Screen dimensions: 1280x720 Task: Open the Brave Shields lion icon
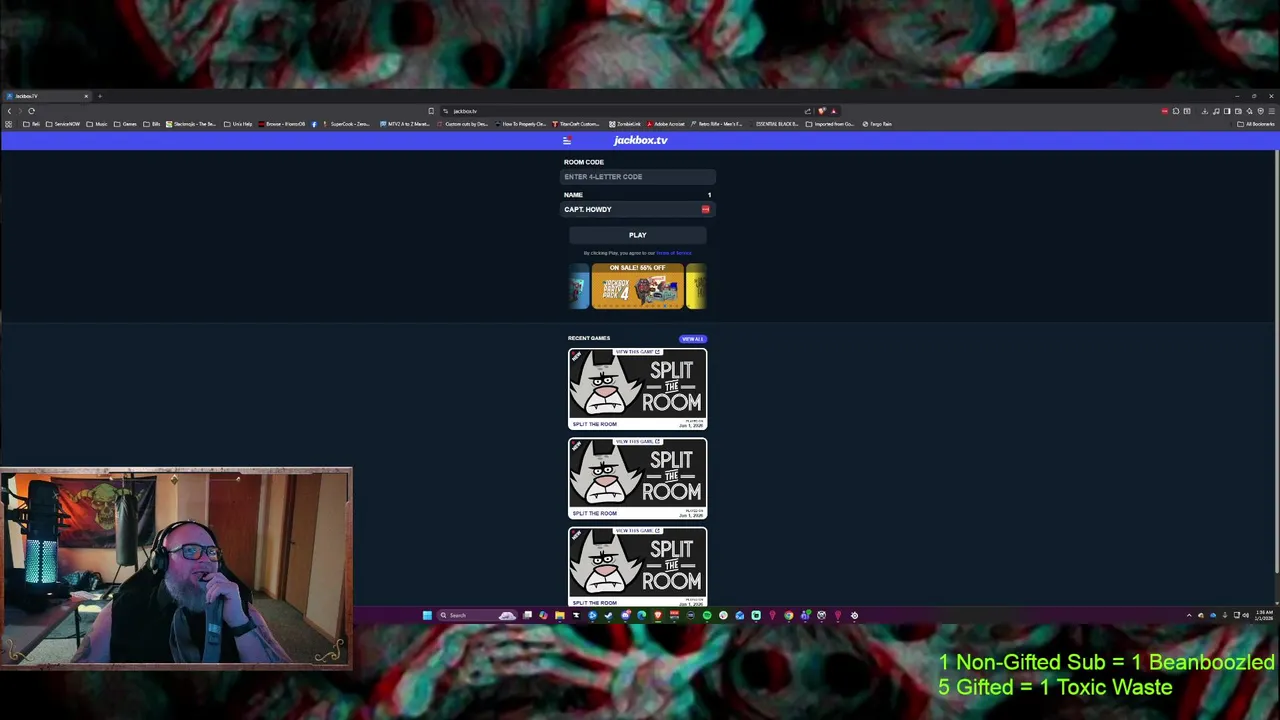click(x=821, y=111)
